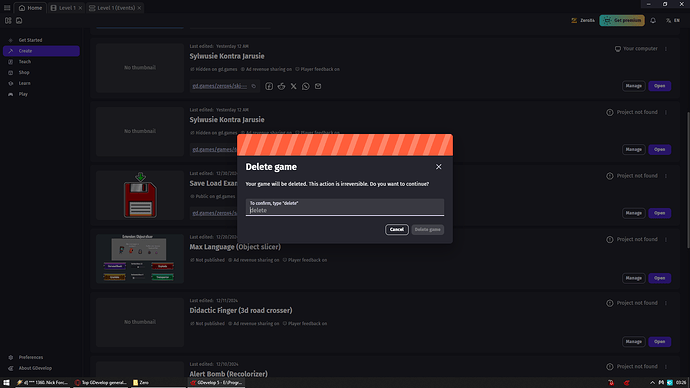Open options menu beside Your computer
This screenshot has width=690, height=388.
tap(666, 49)
